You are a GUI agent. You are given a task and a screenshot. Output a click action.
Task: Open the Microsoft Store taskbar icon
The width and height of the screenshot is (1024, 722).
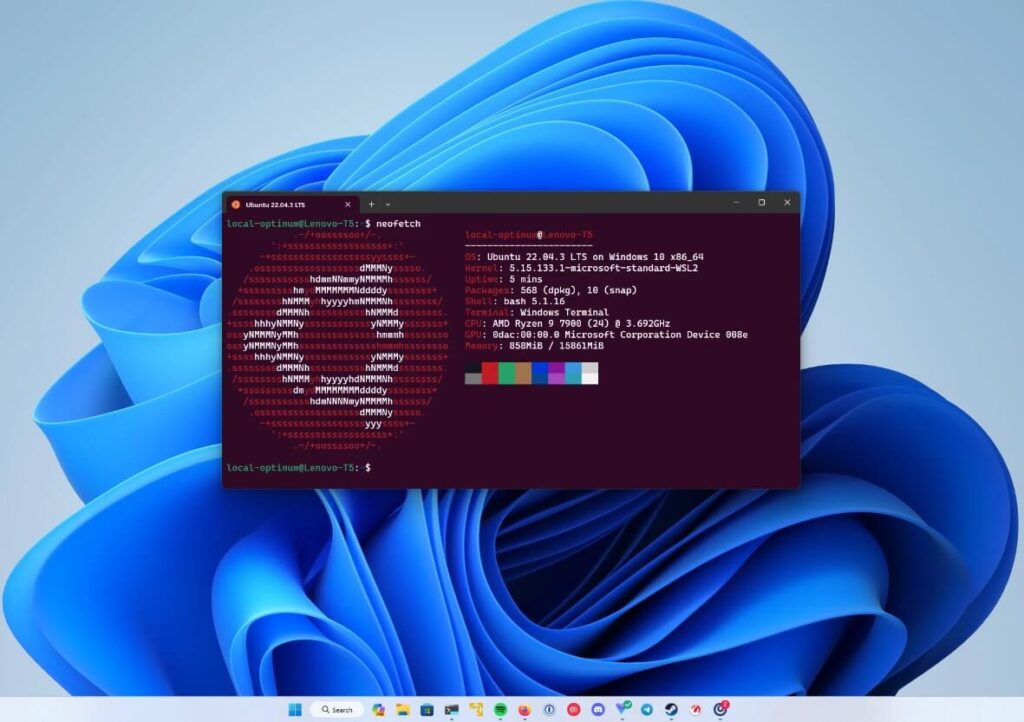(x=427, y=710)
